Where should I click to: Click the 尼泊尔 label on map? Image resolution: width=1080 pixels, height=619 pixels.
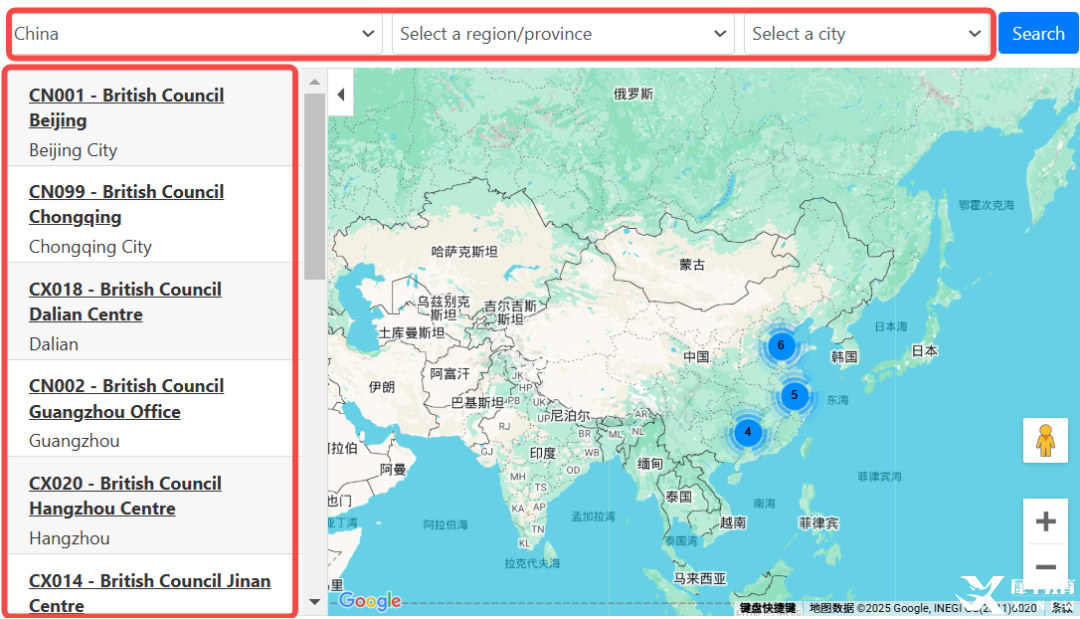coord(570,416)
